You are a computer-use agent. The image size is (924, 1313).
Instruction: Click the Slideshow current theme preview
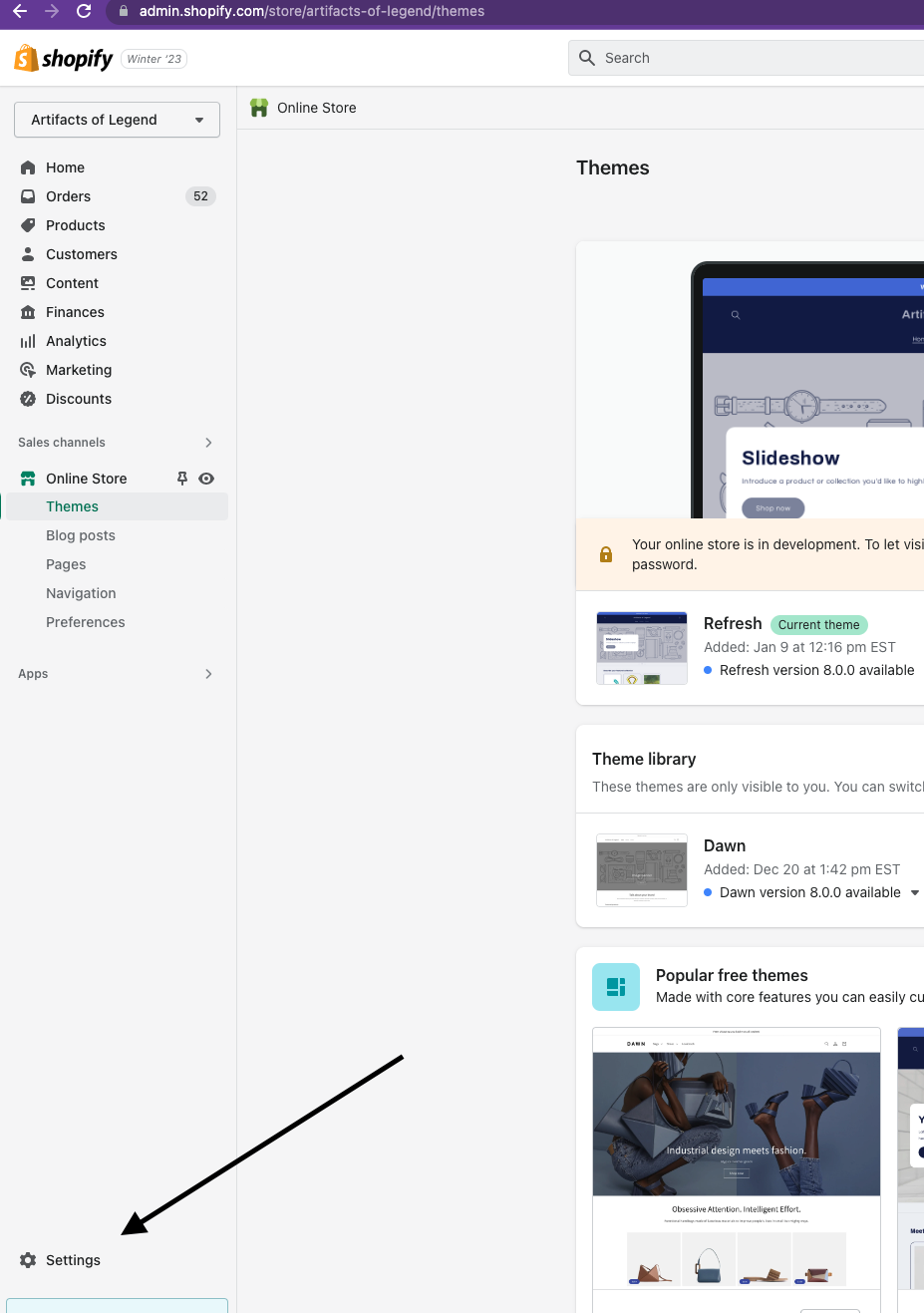807,390
